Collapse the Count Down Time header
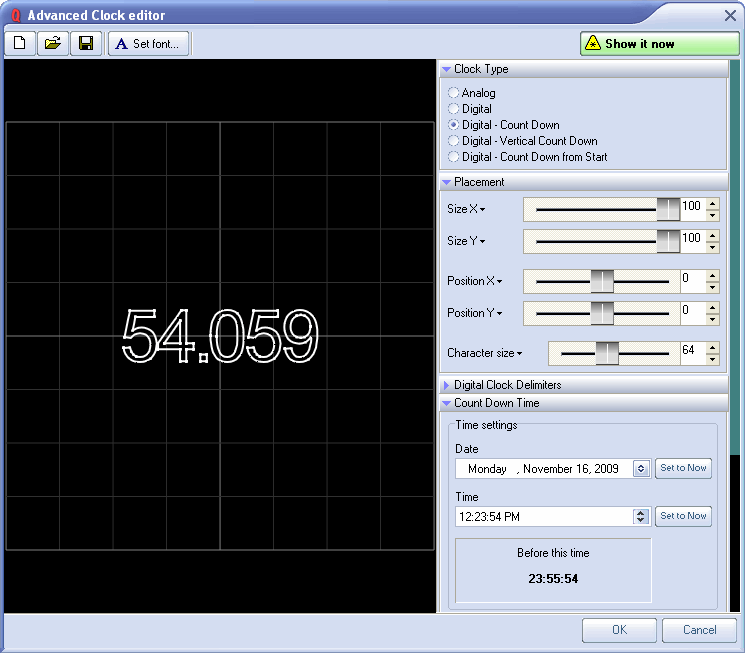 pyautogui.click(x=496, y=403)
